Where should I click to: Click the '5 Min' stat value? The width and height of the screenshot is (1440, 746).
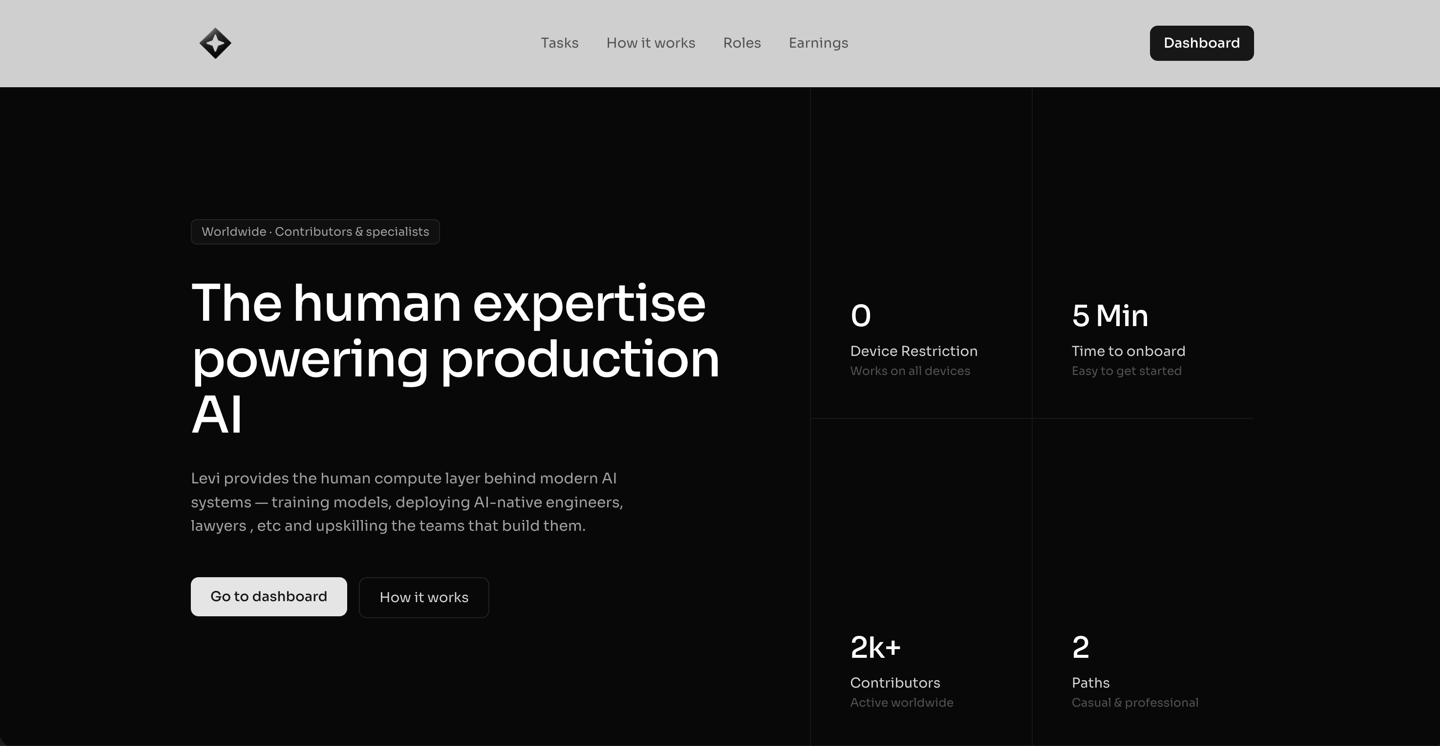click(x=1110, y=316)
